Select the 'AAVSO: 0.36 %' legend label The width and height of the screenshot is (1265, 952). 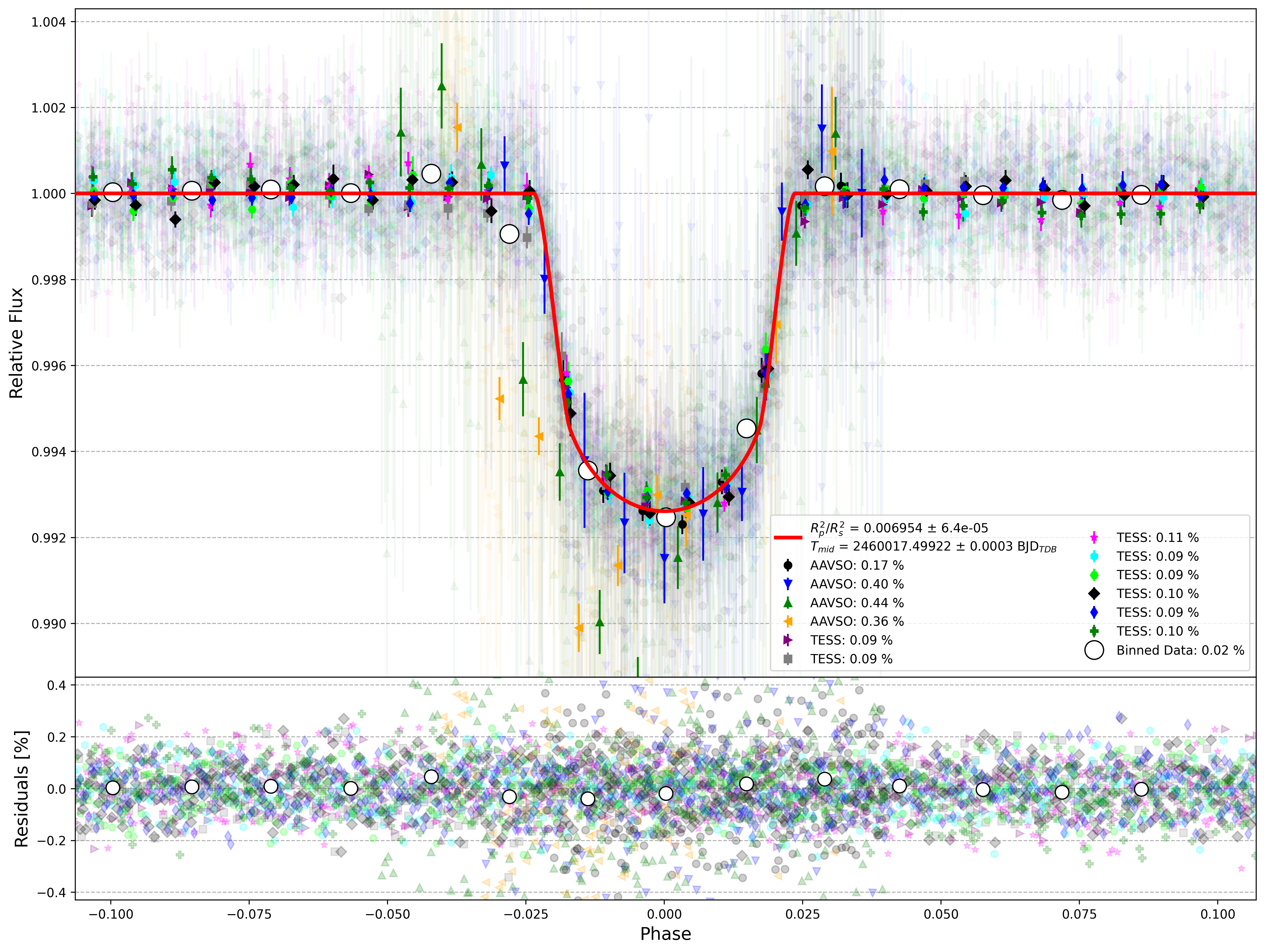(857, 621)
